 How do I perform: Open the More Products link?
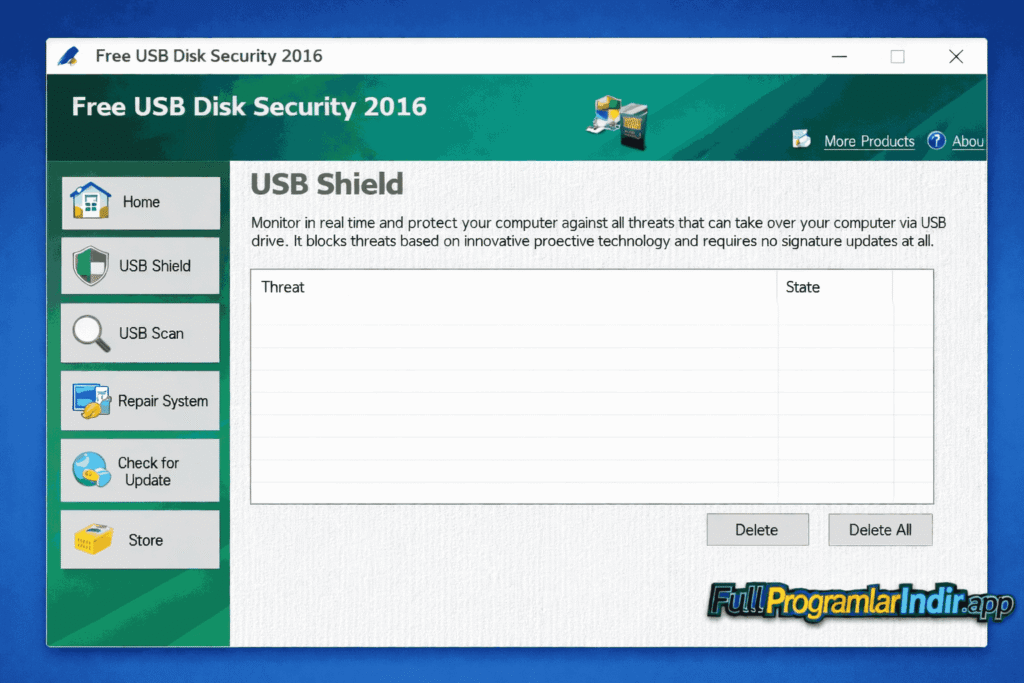click(x=868, y=141)
